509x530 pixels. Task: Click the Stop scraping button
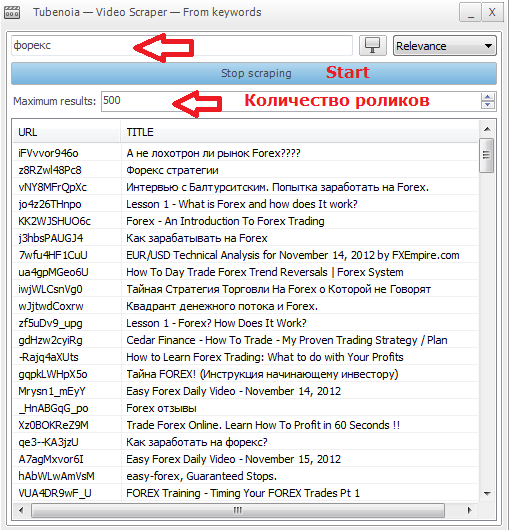(x=254, y=73)
